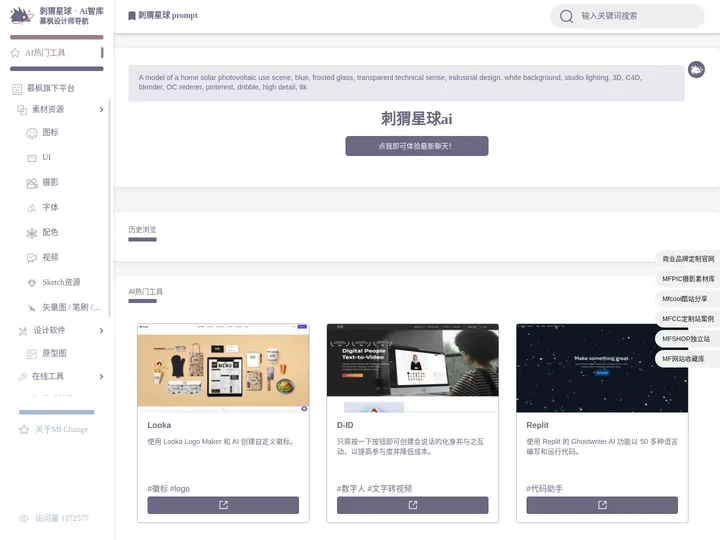Click the icon next to 慕枫旗下平台
The height and width of the screenshot is (540, 720).
(x=17, y=89)
